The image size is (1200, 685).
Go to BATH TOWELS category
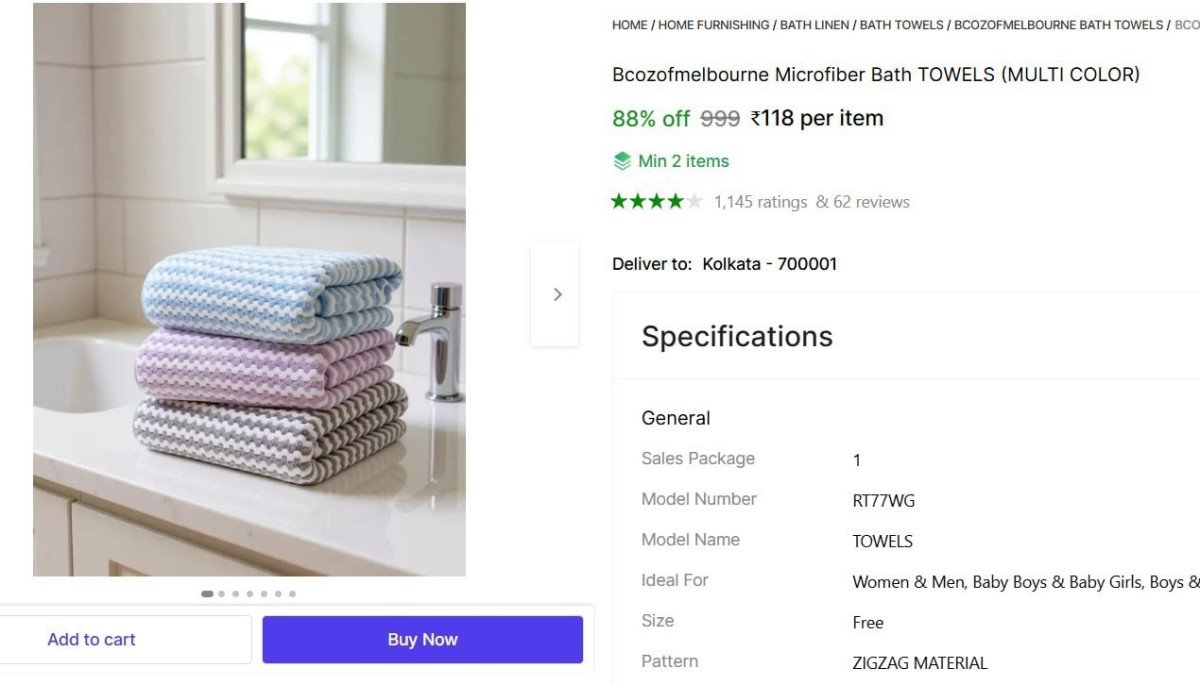click(x=901, y=24)
